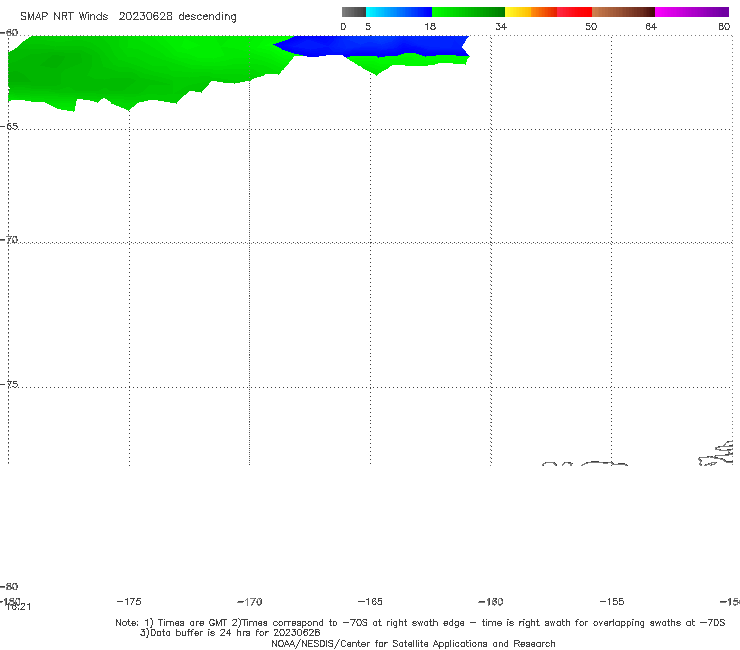The height and width of the screenshot is (650, 740).
Task: Click the coastline outline at the map's right edge
Action: click(x=717, y=453)
